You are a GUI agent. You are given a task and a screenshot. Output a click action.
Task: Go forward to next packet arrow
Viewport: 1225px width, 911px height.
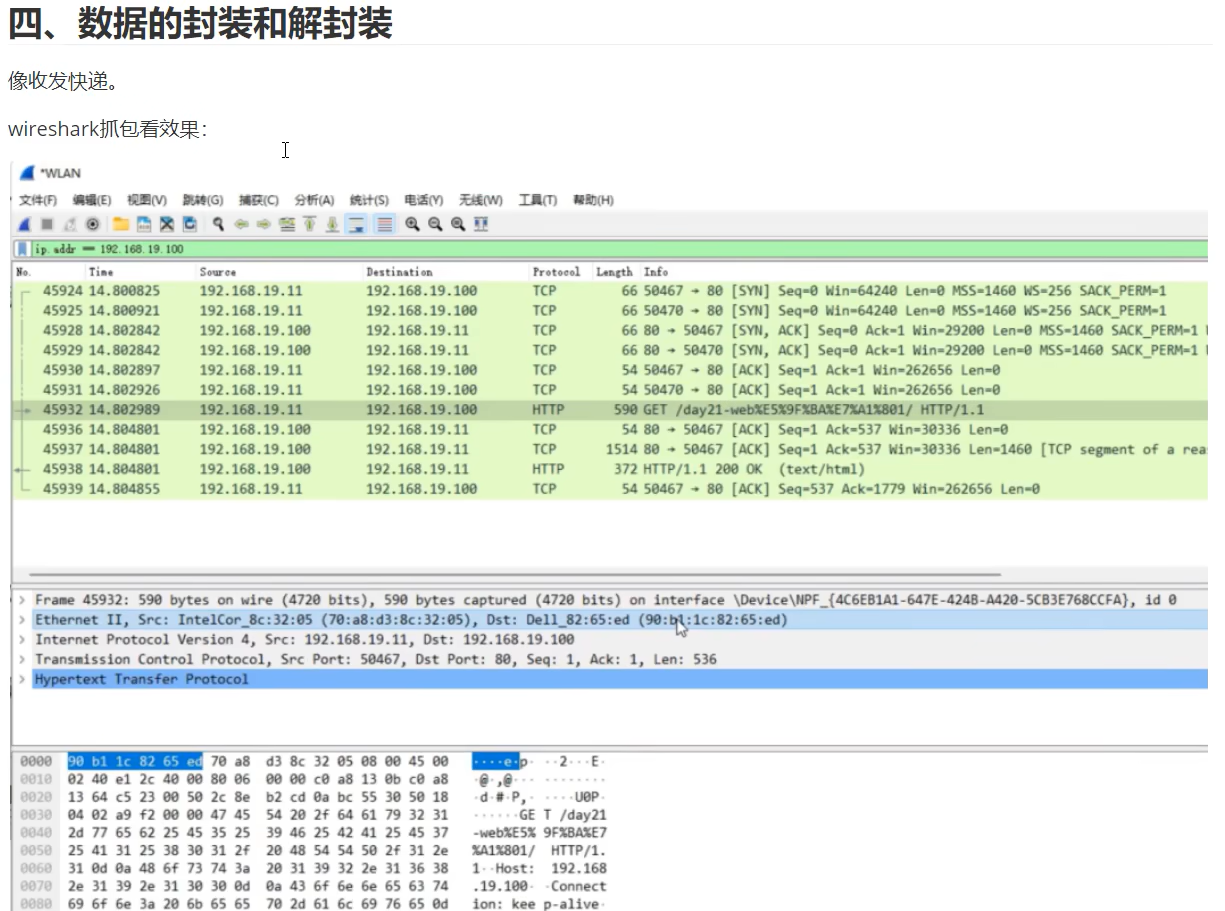264,225
